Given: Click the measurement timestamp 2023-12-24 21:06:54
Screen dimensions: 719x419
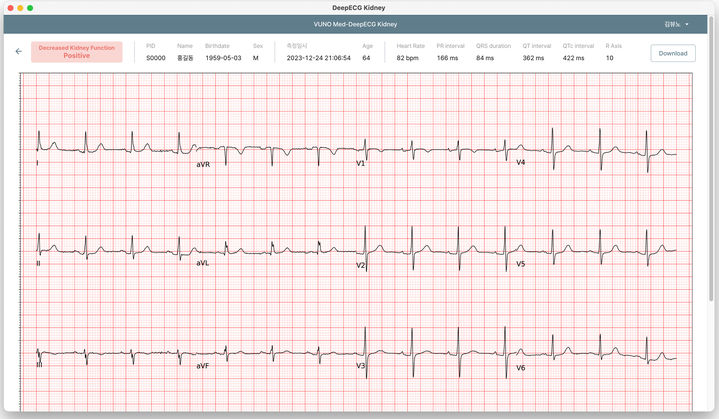Looking at the screenshot, I should (x=318, y=59).
